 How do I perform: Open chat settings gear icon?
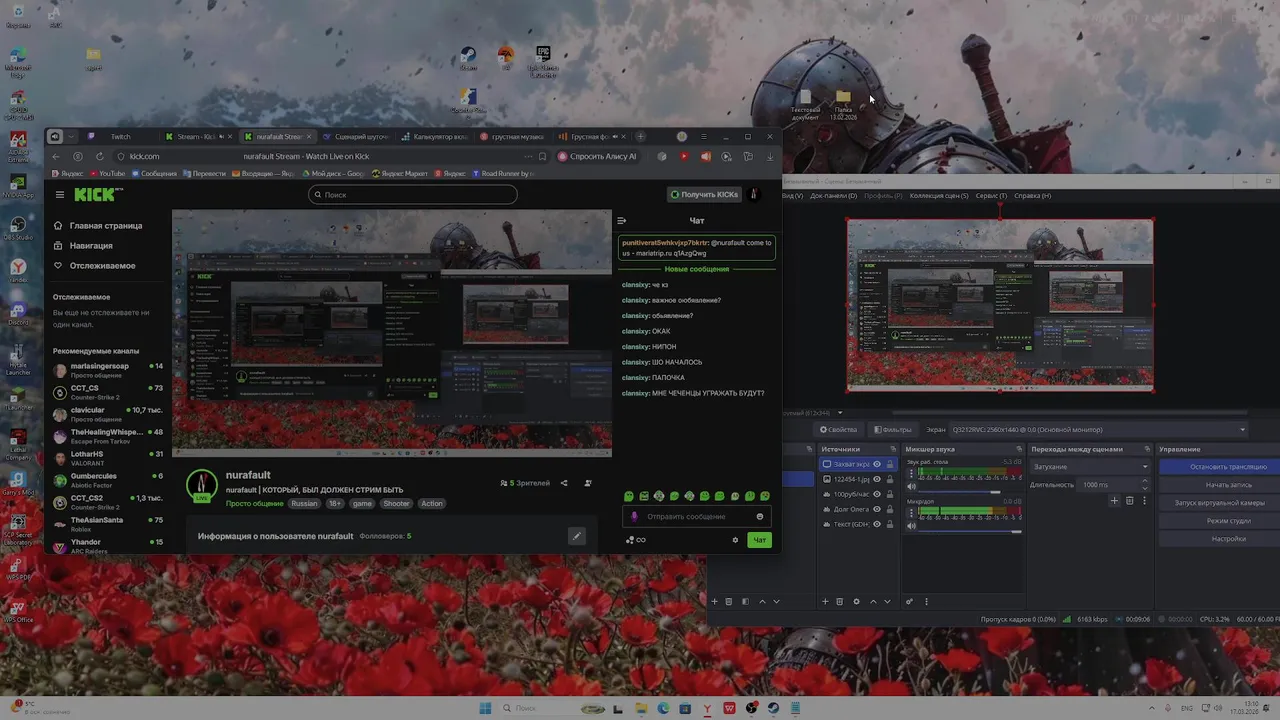click(735, 540)
